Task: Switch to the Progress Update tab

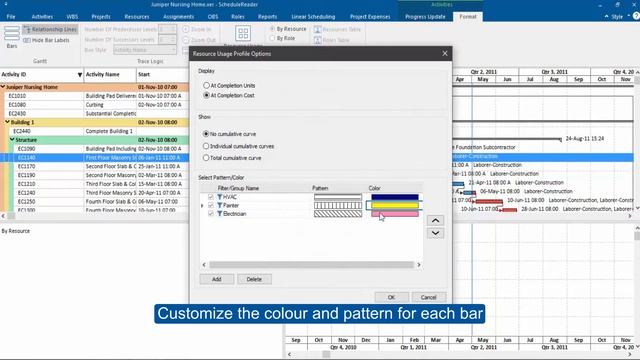Action: [425, 17]
